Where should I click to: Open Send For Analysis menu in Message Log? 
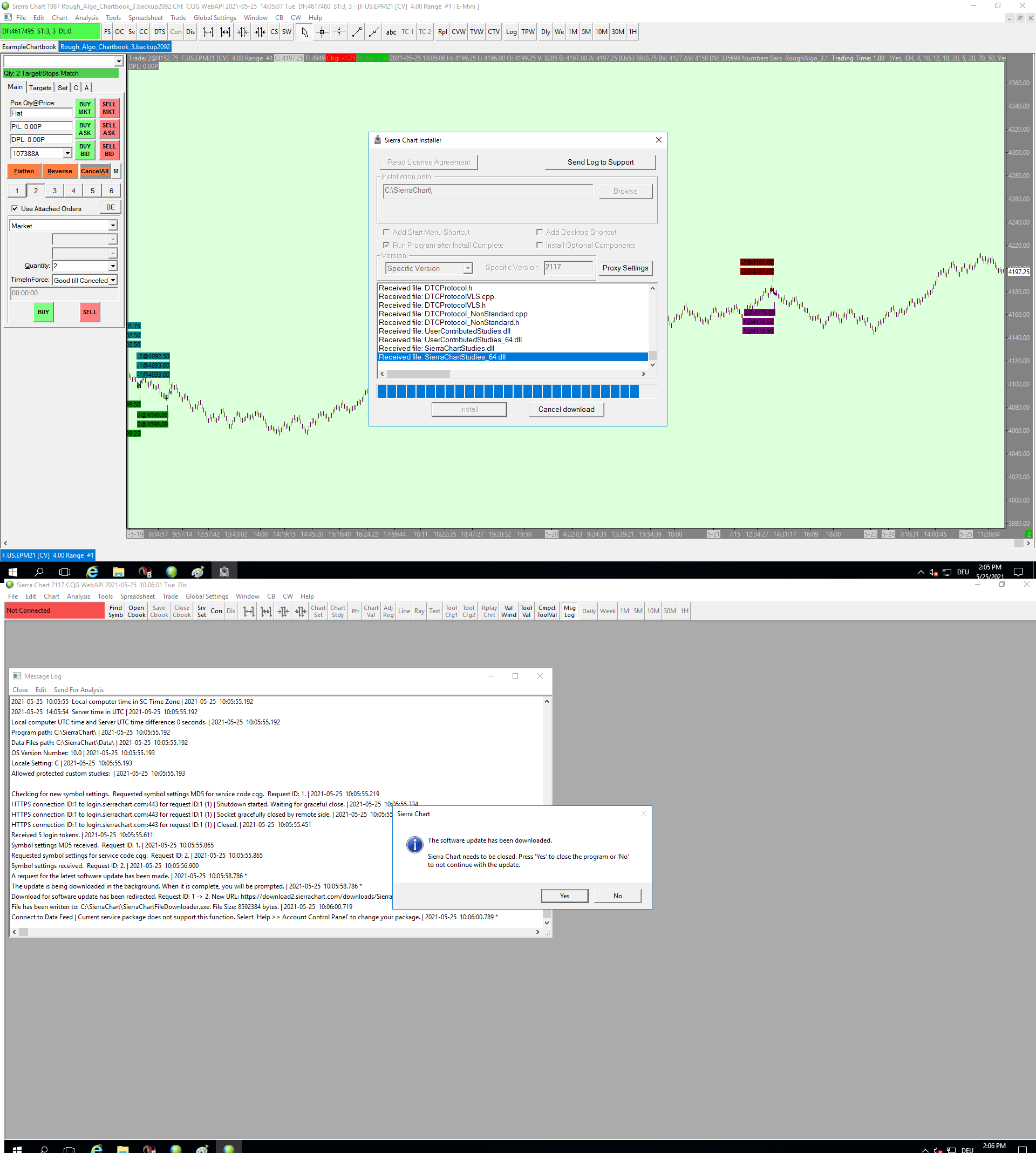pos(79,689)
